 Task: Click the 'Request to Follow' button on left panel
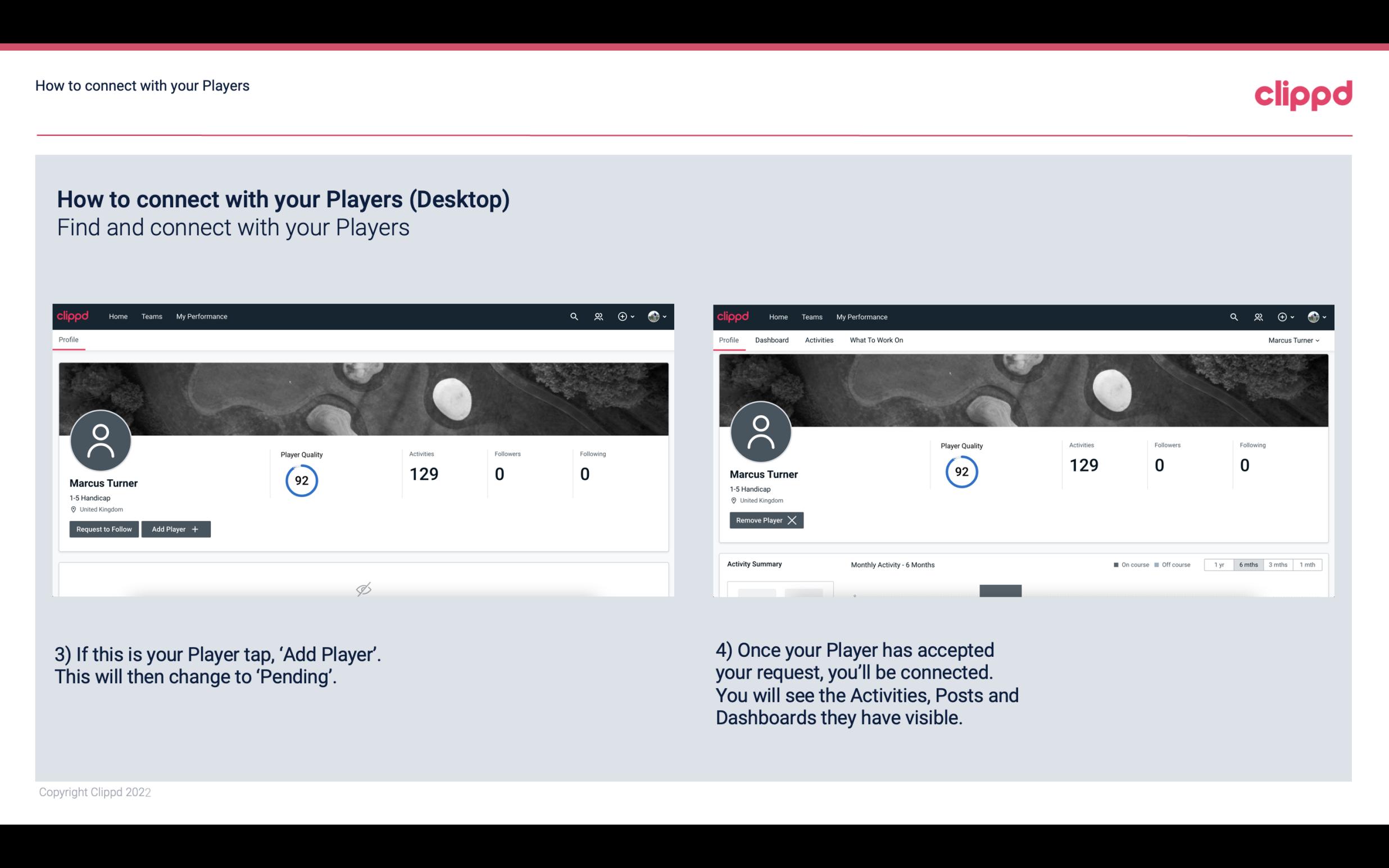pos(103,528)
